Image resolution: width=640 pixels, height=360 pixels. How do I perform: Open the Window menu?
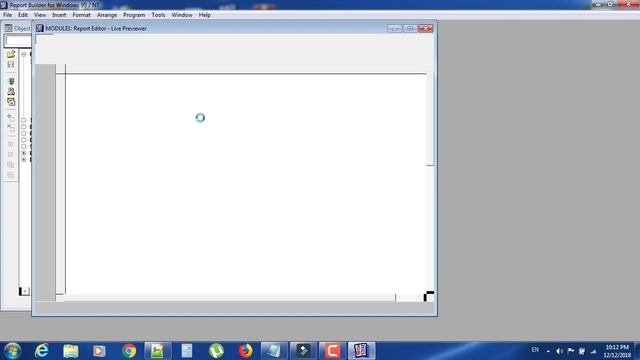click(x=182, y=15)
